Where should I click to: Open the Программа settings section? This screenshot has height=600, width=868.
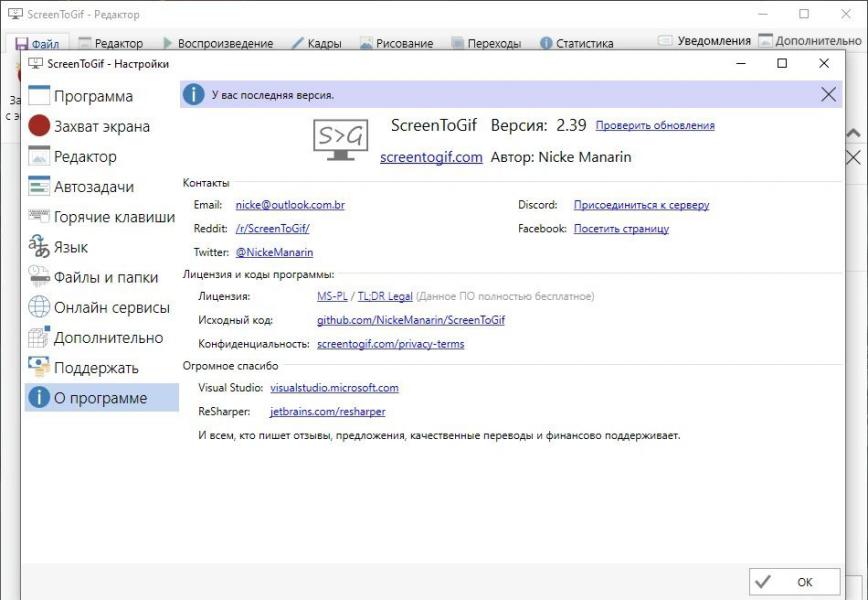tap(101, 96)
